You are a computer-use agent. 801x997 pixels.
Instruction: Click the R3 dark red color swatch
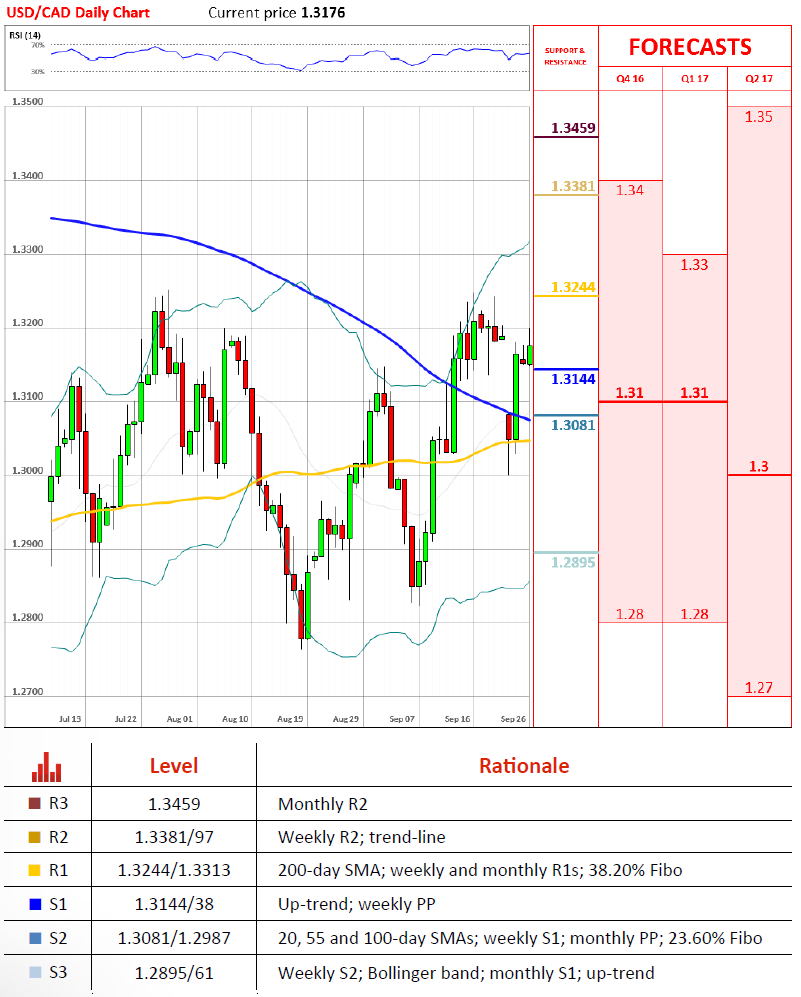pos(35,803)
